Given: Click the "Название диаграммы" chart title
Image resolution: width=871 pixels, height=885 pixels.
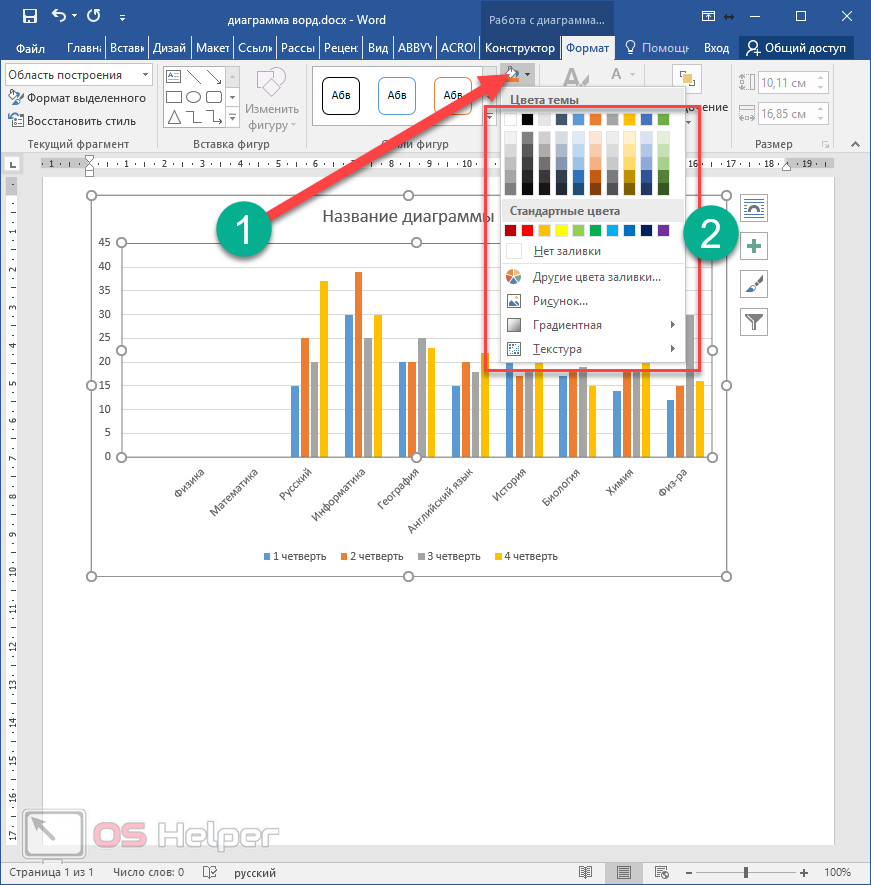Looking at the screenshot, I should point(407,217).
